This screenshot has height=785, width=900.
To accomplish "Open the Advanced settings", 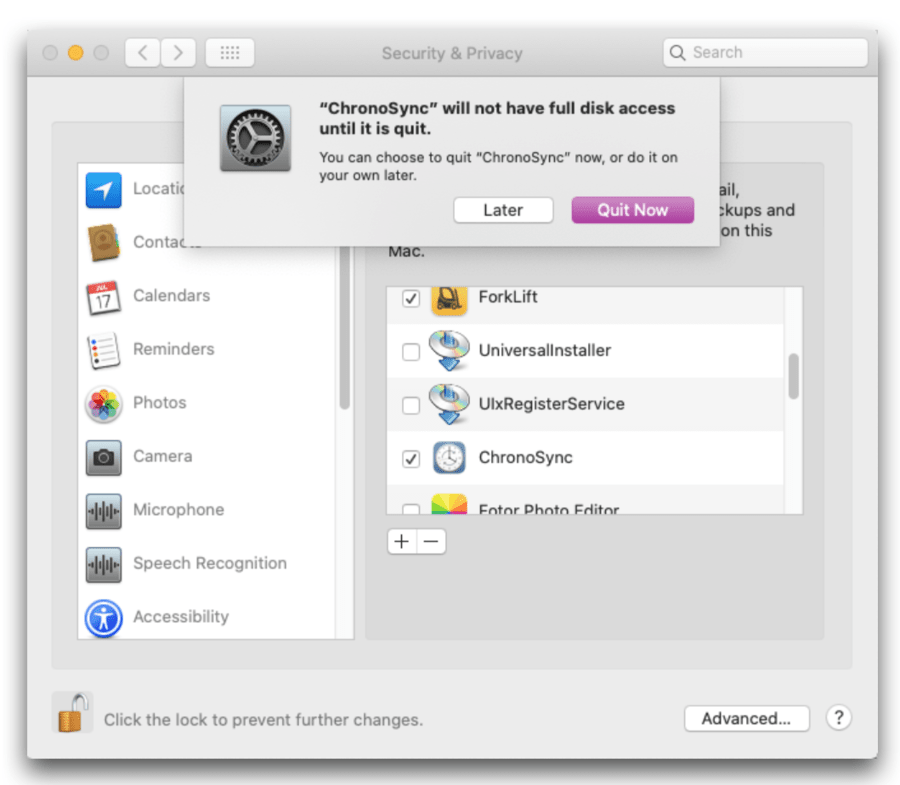I will (x=746, y=718).
